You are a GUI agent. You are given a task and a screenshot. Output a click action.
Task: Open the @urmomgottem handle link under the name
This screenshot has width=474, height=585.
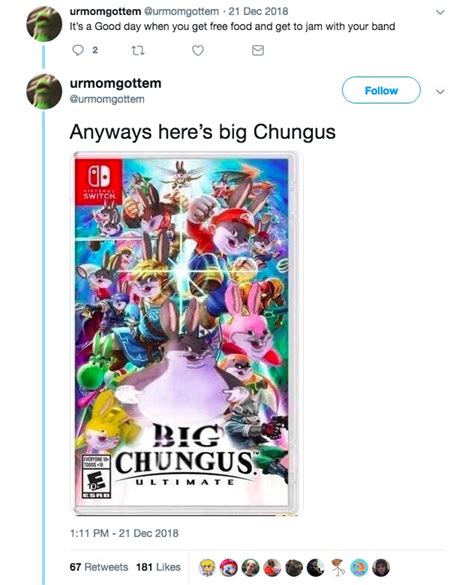tap(107, 99)
